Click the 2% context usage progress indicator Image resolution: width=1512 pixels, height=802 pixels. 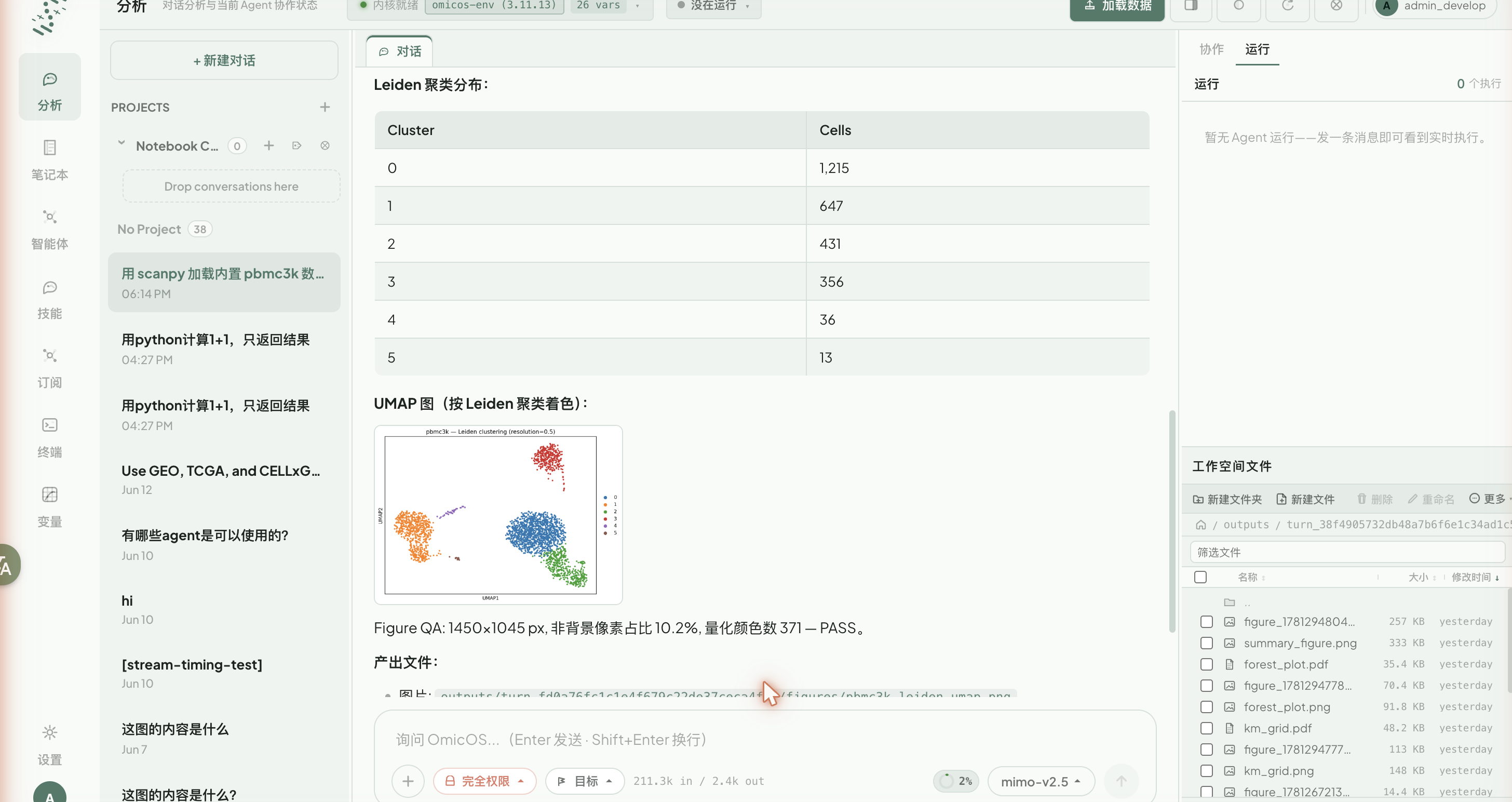coord(955,781)
